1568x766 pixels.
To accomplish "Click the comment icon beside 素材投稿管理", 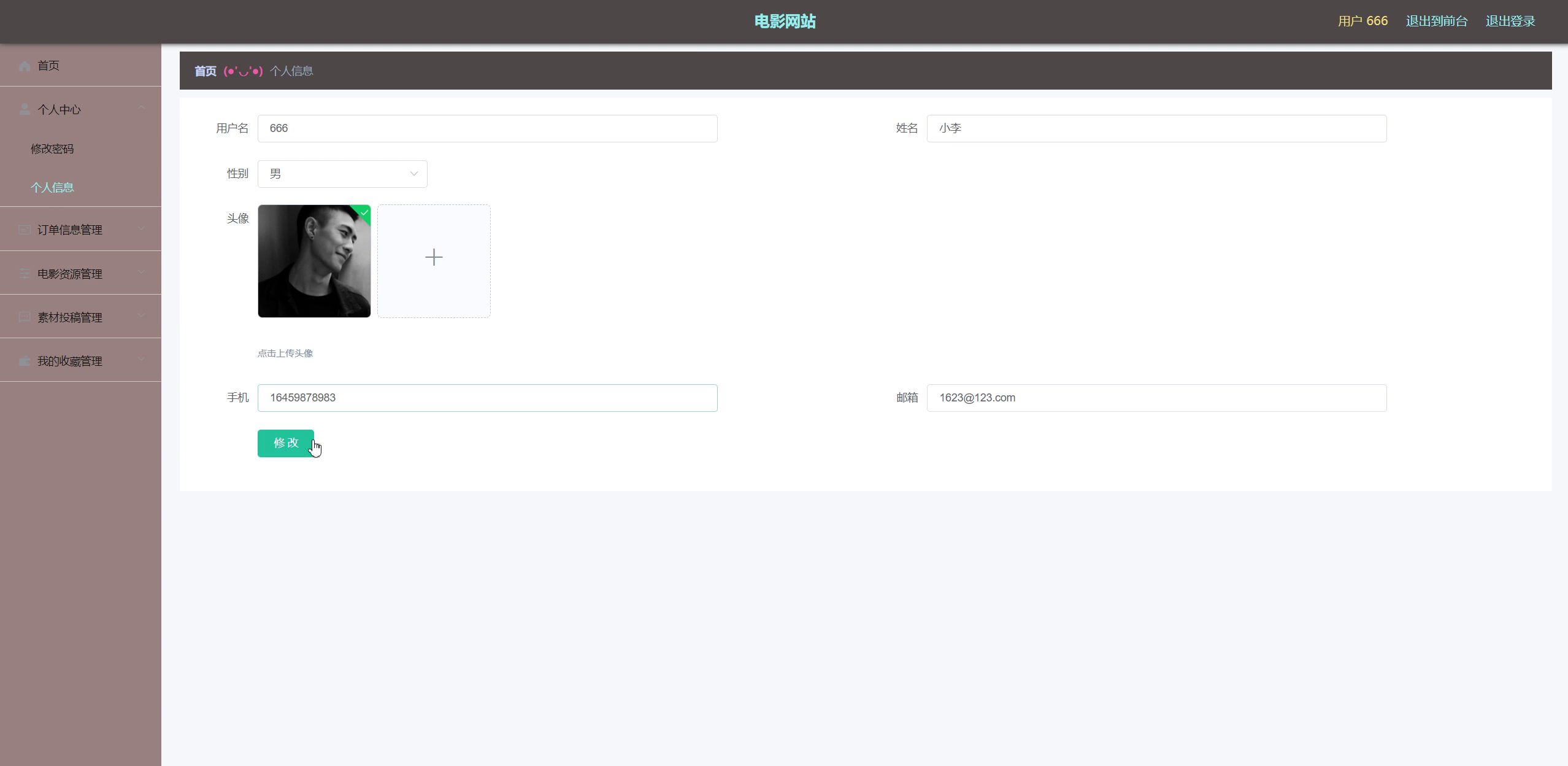I will coord(25,317).
